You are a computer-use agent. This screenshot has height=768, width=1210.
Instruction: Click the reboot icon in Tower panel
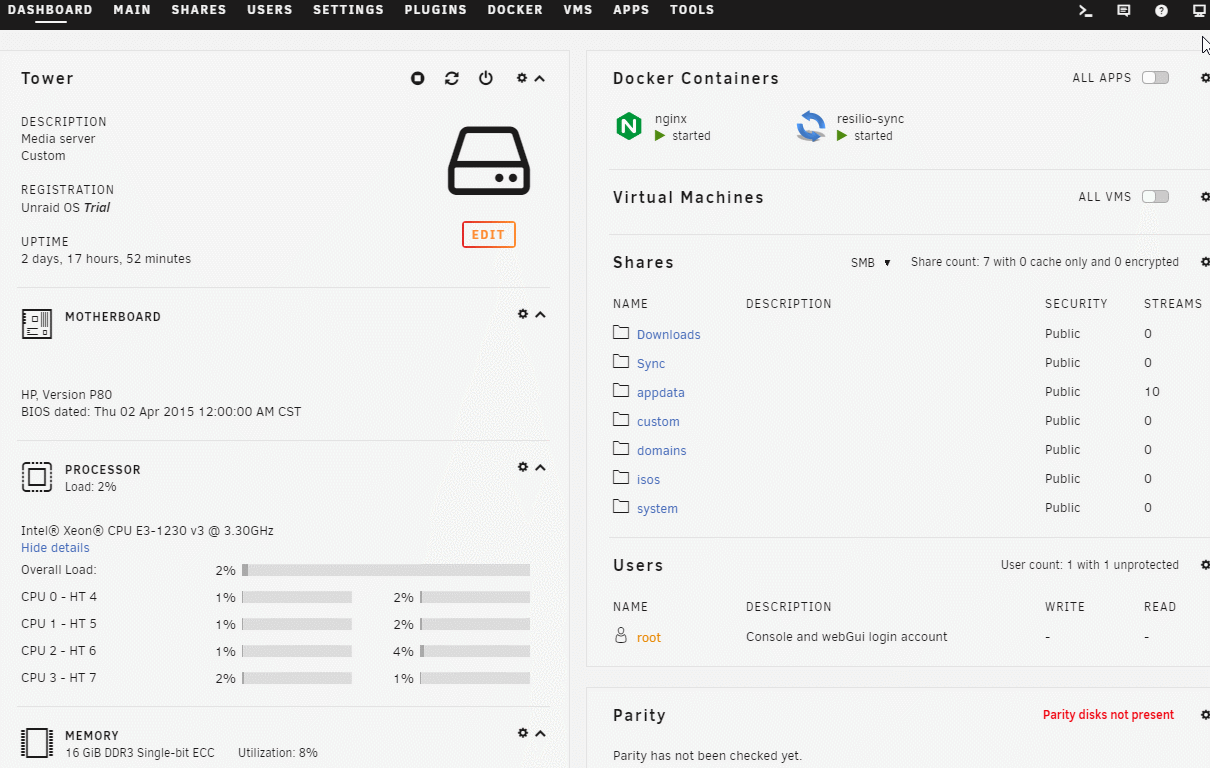(452, 78)
